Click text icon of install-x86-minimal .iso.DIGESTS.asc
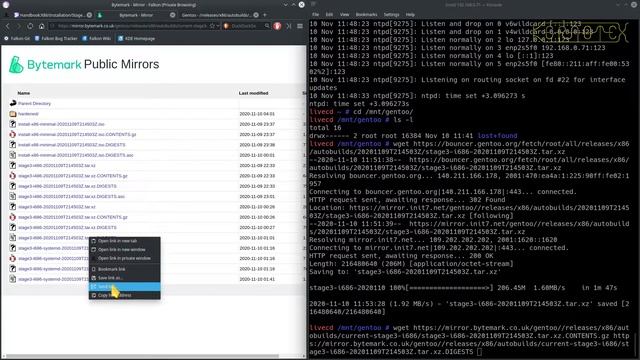The height and width of the screenshot is (360, 640). pyautogui.click(x=13, y=155)
